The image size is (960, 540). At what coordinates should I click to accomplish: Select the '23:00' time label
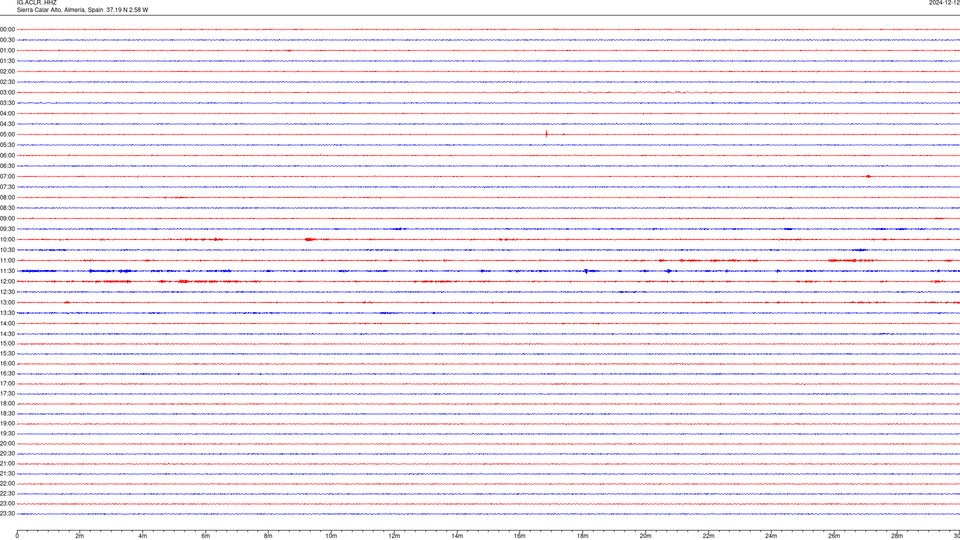pyautogui.click(x=7, y=504)
